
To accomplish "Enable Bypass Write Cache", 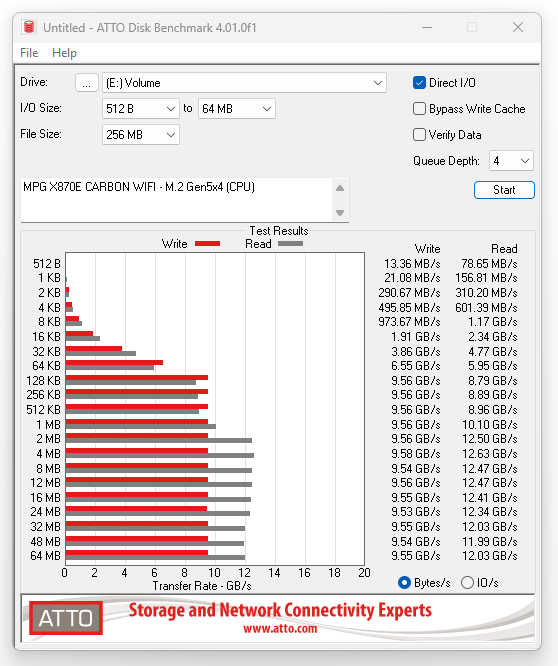I will tap(419, 109).
